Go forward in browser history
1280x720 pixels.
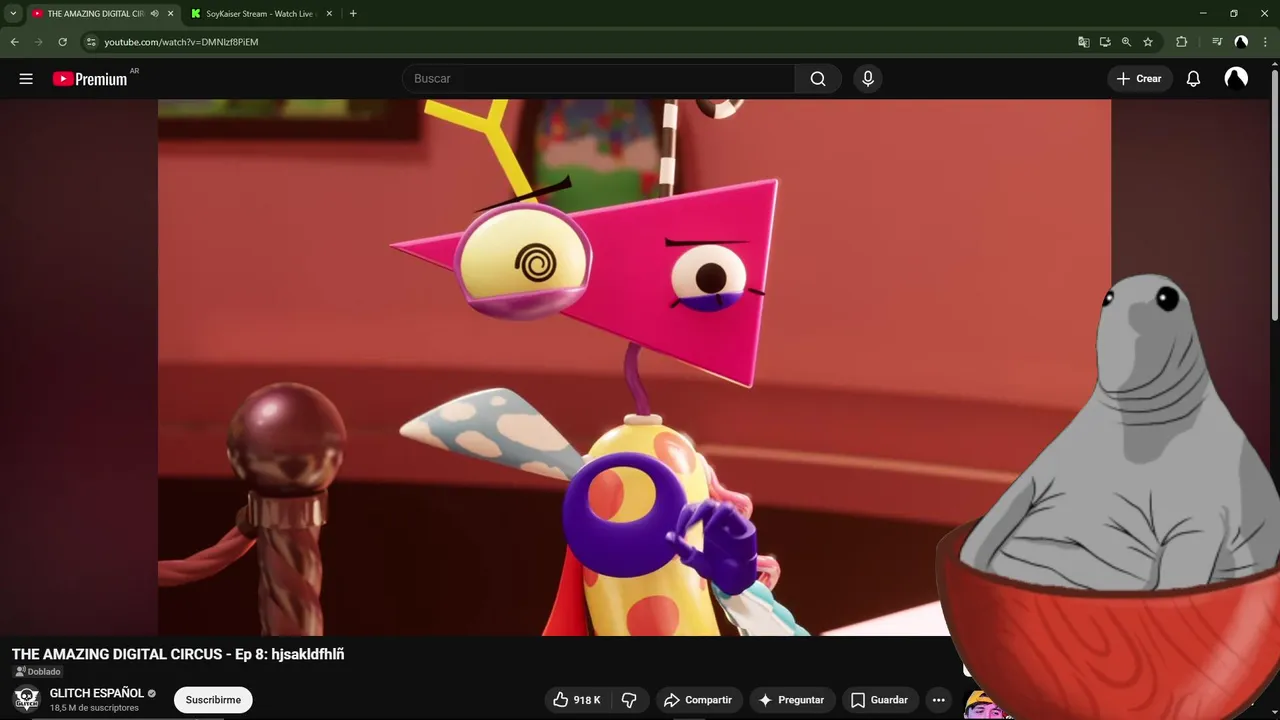[39, 42]
